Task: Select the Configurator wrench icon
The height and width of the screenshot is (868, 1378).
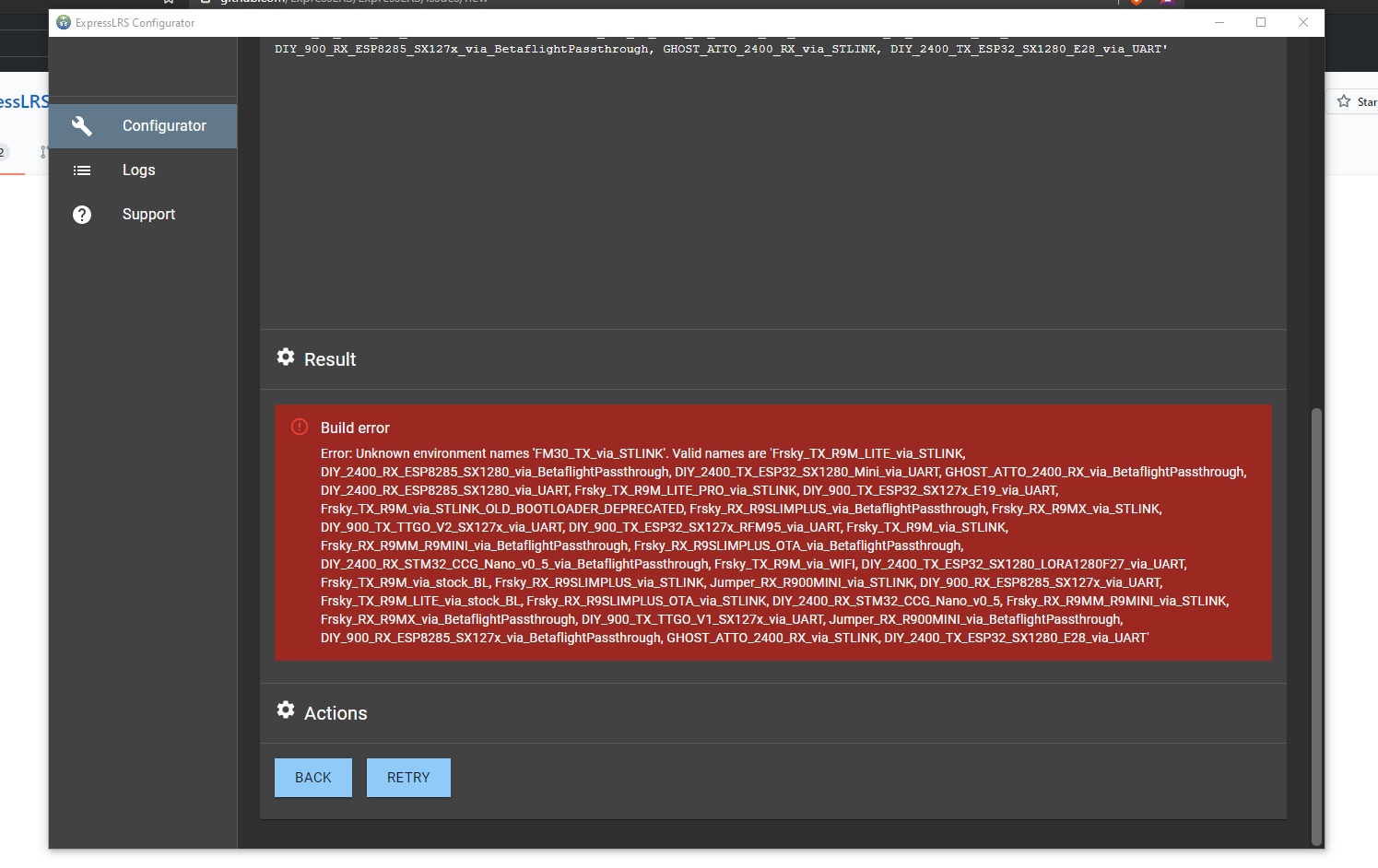Action: click(x=81, y=125)
